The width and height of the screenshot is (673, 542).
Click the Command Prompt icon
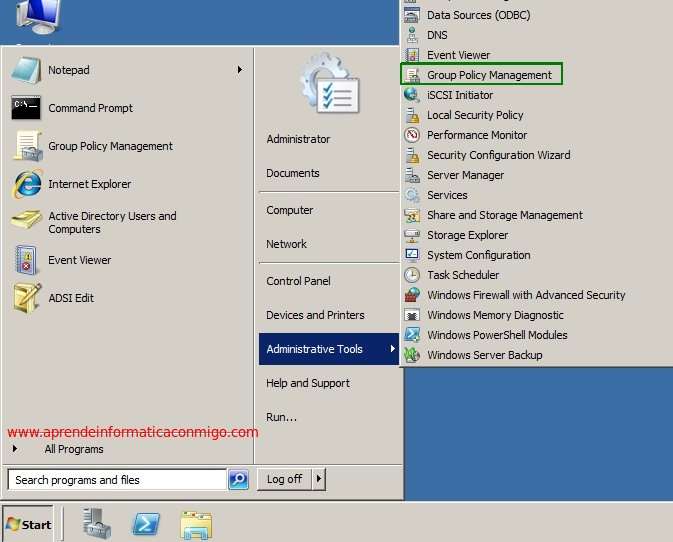tap(26, 108)
